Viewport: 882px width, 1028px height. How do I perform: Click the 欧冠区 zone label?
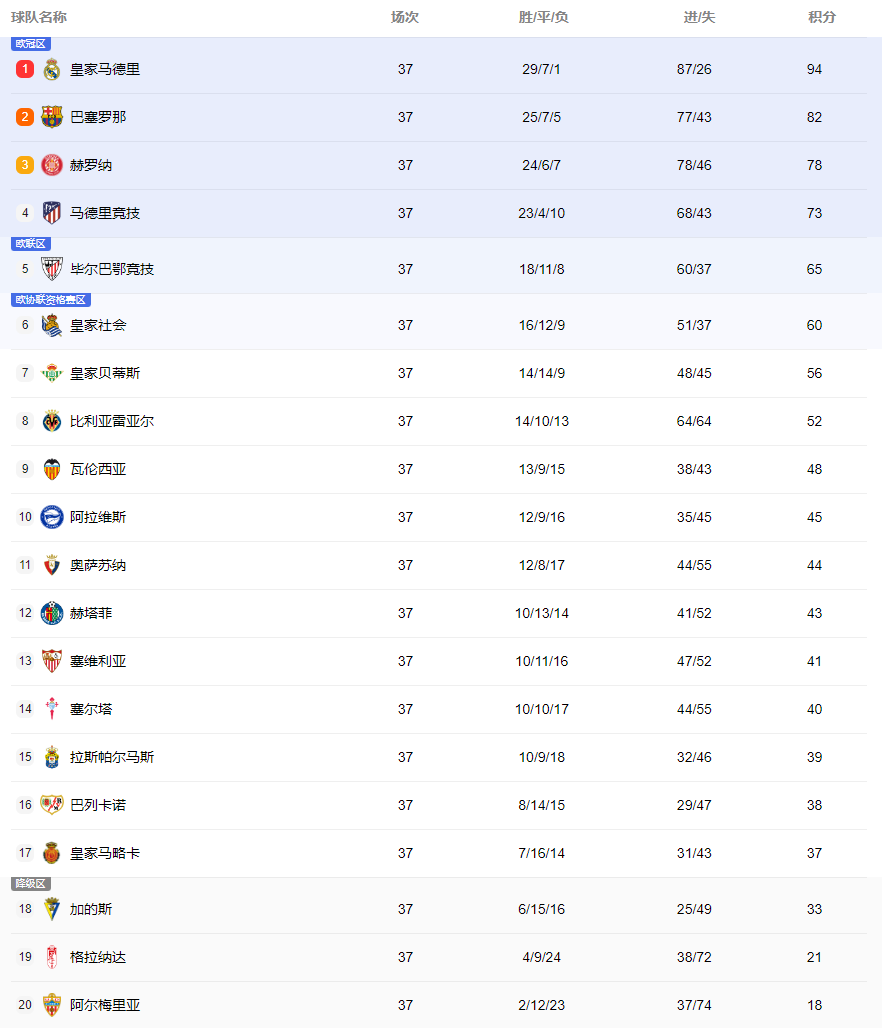click(31, 44)
